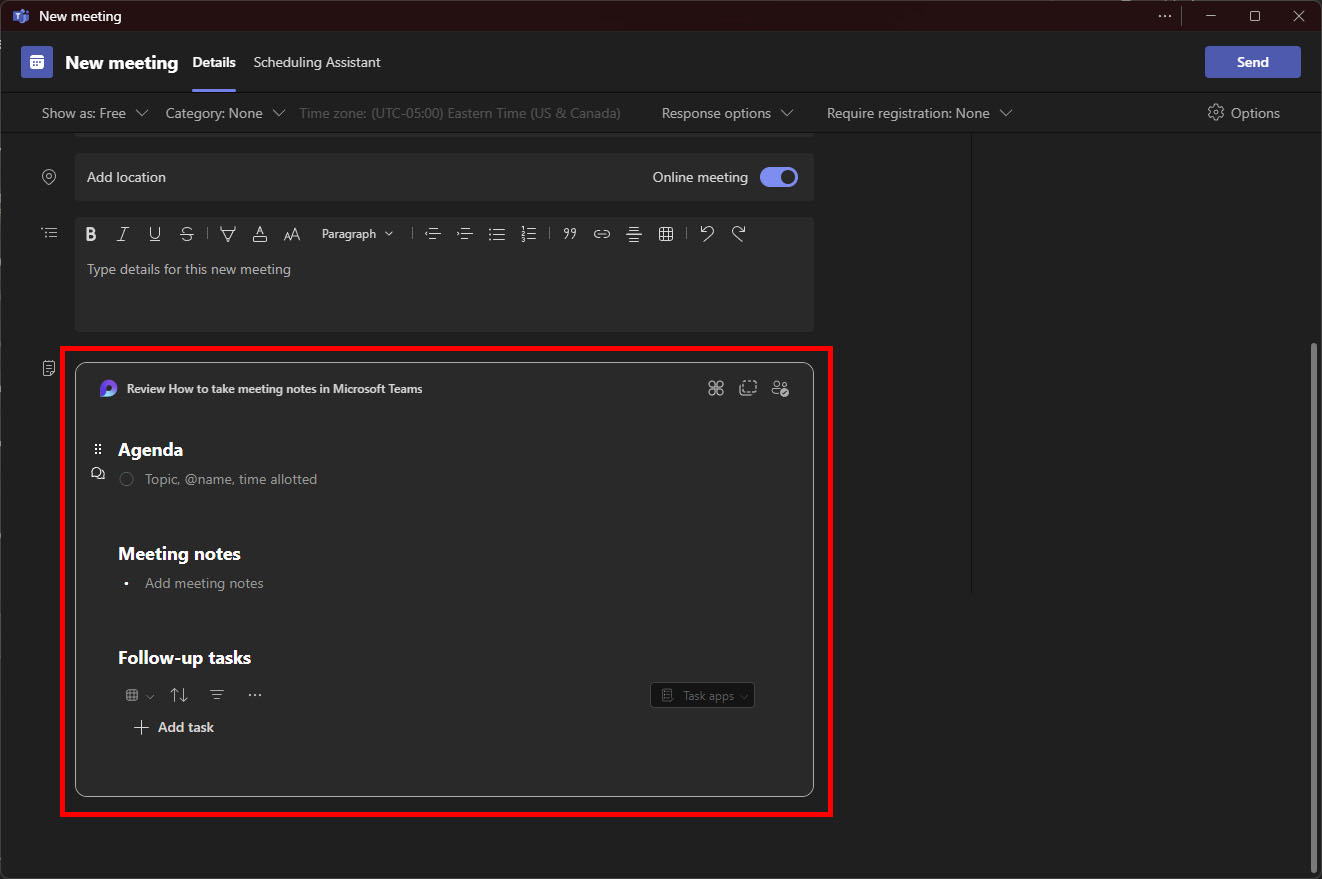Viewport: 1322px width, 879px height.
Task: Send the meeting invitation
Action: (1253, 62)
